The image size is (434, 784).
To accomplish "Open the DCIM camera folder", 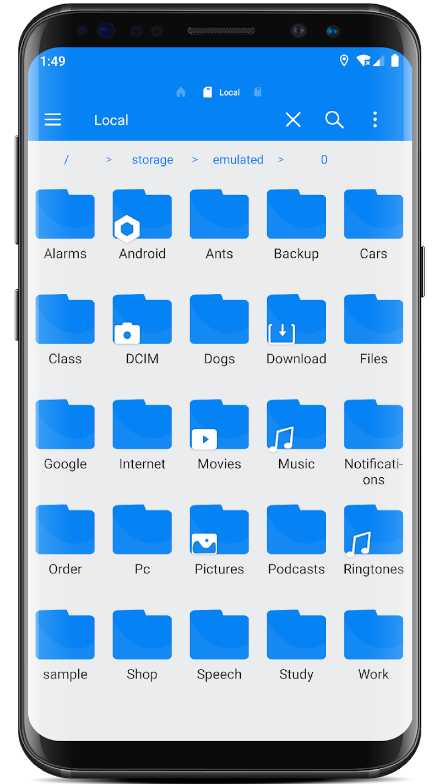I will (142, 330).
